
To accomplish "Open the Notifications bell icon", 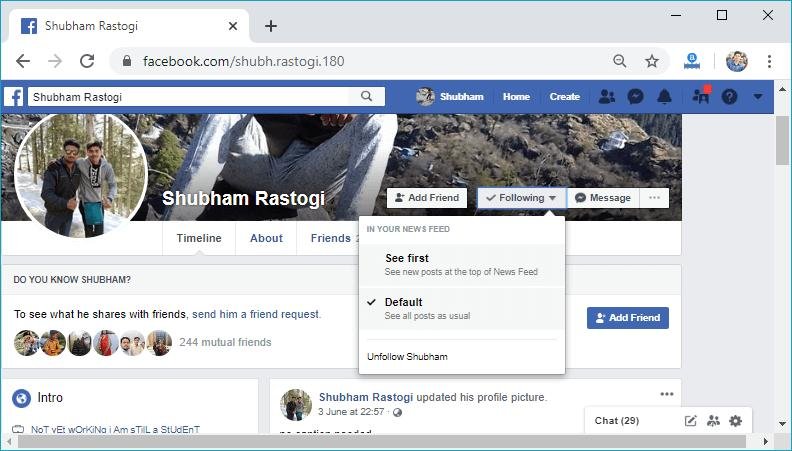I will click(x=664, y=96).
